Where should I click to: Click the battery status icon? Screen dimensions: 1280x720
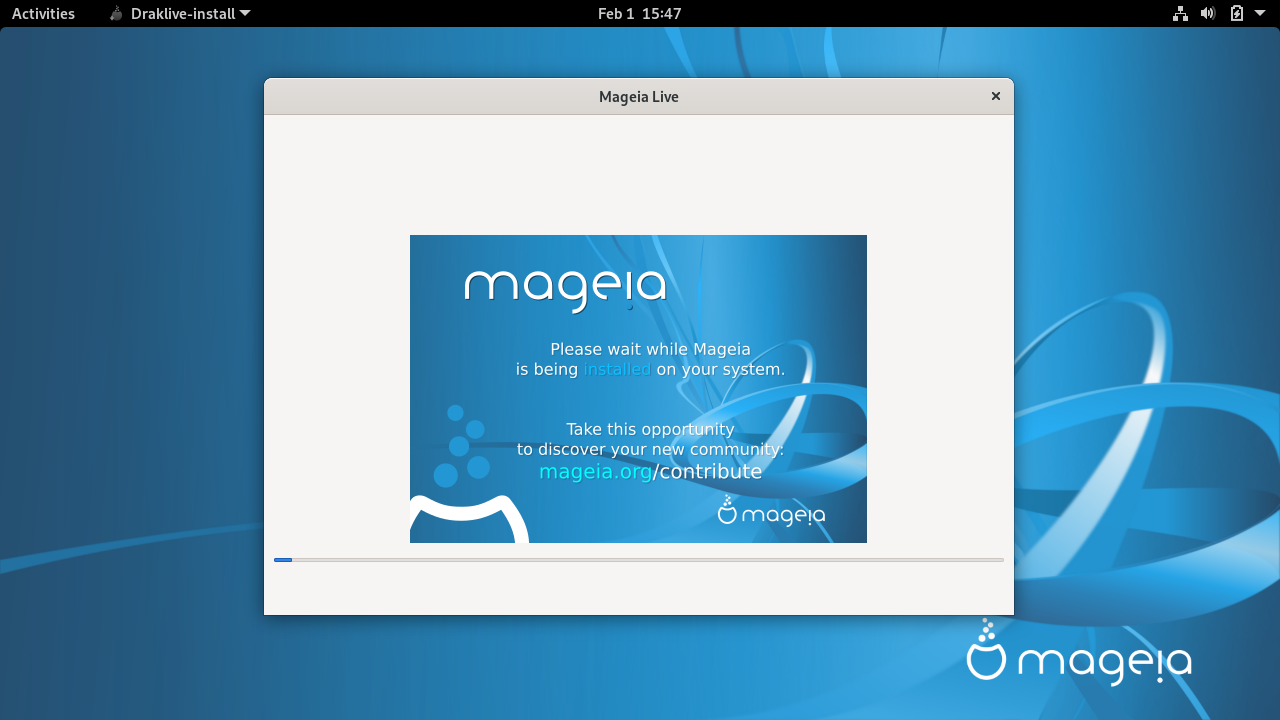[1236, 13]
